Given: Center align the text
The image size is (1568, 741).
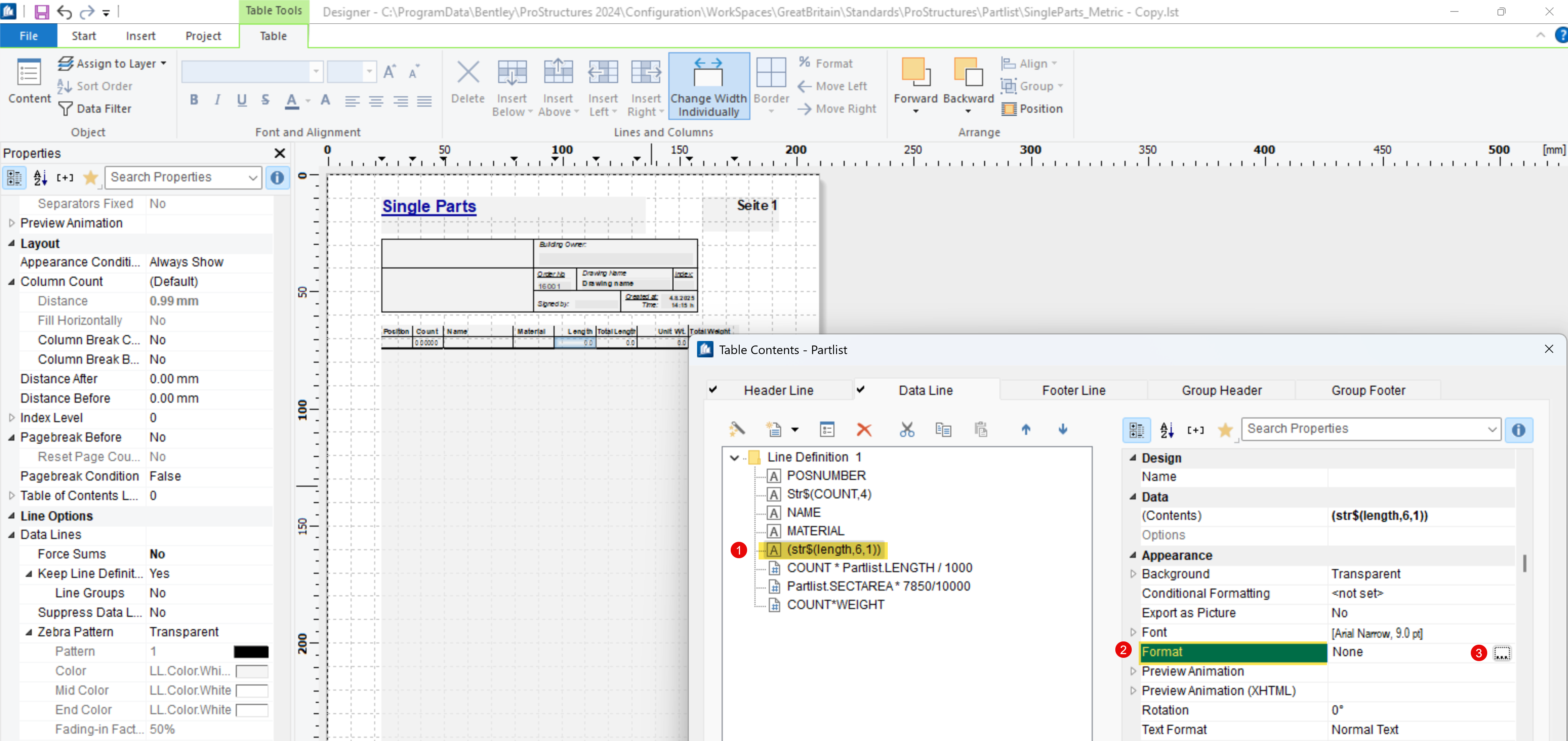Looking at the screenshot, I should click(x=376, y=101).
